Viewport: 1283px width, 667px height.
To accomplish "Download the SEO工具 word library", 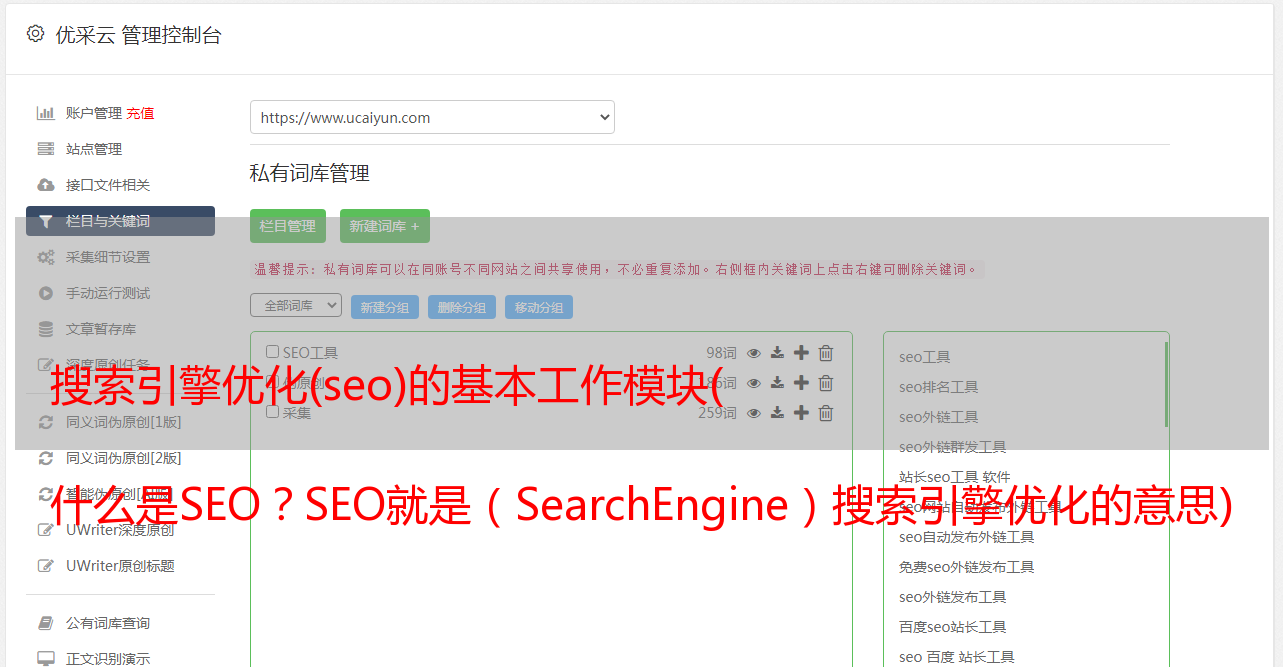I will point(777,353).
